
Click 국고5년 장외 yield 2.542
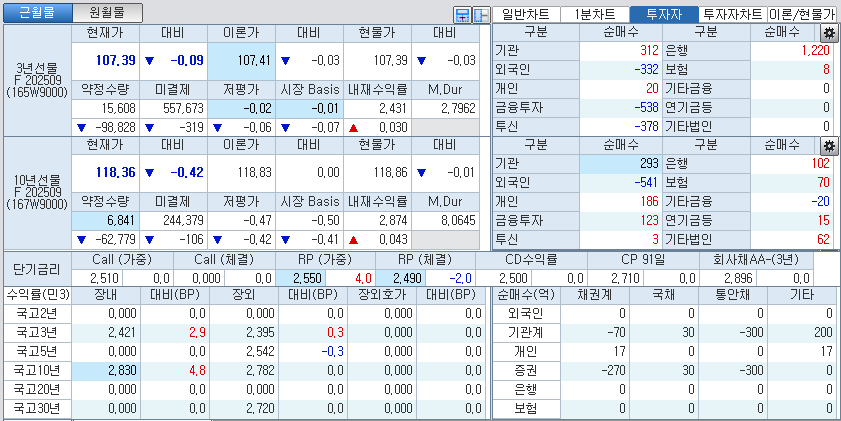pyautogui.click(x=260, y=351)
